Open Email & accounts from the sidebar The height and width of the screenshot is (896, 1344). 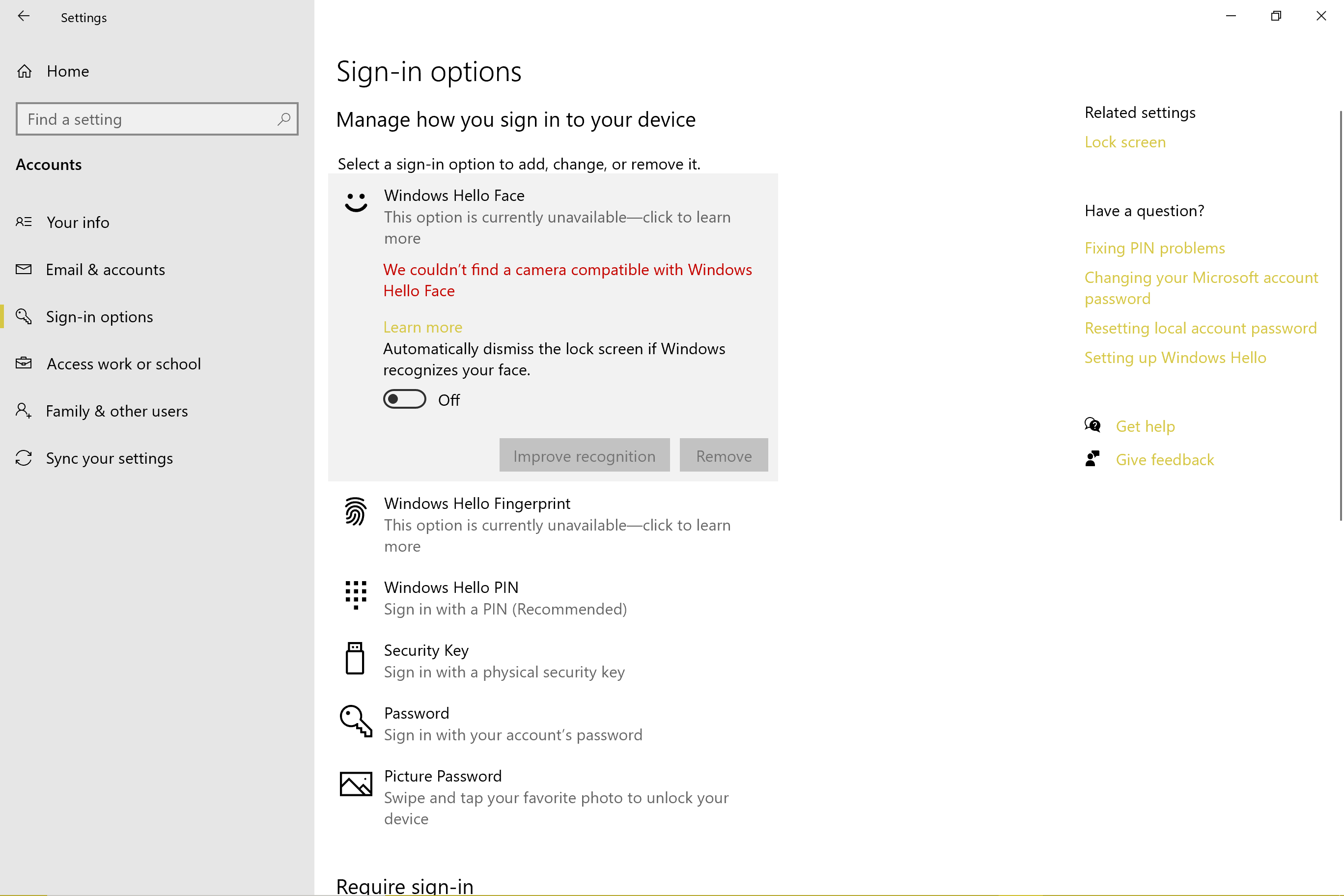pyautogui.click(x=105, y=269)
